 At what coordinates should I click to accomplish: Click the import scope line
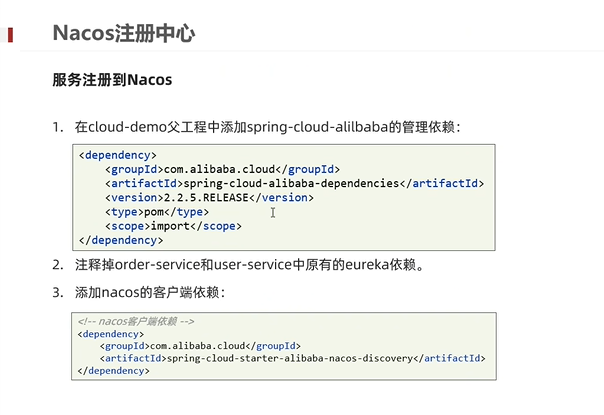(172, 226)
